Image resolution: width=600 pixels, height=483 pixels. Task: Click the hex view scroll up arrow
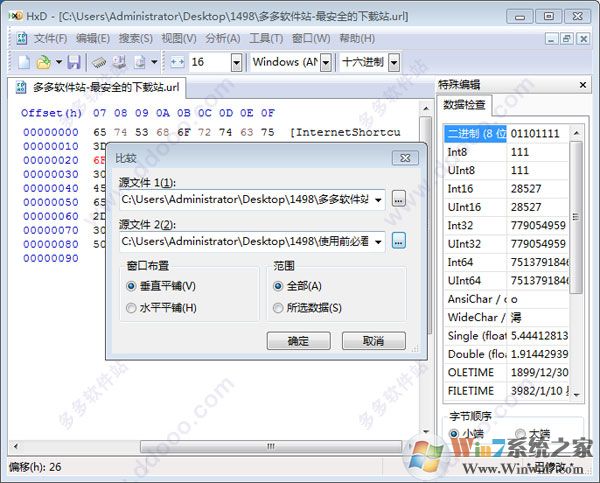click(426, 109)
